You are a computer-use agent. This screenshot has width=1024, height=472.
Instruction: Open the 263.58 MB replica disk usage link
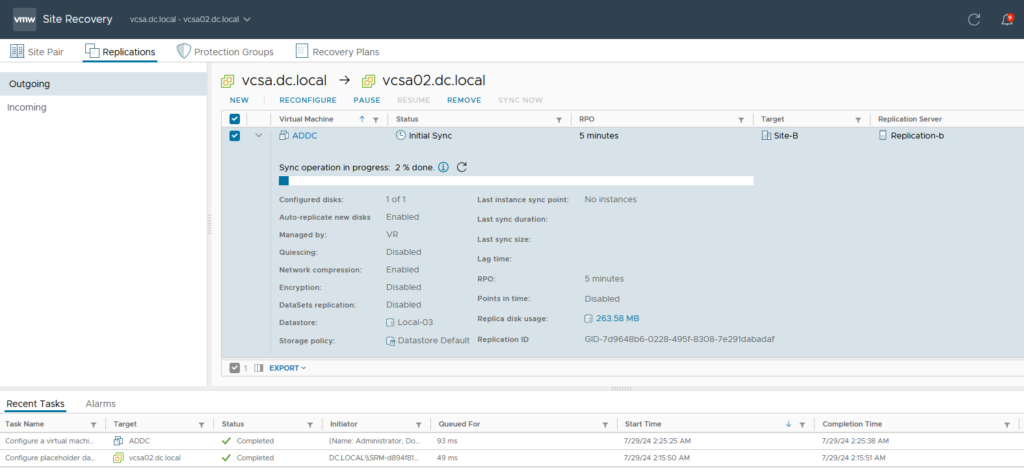617,319
